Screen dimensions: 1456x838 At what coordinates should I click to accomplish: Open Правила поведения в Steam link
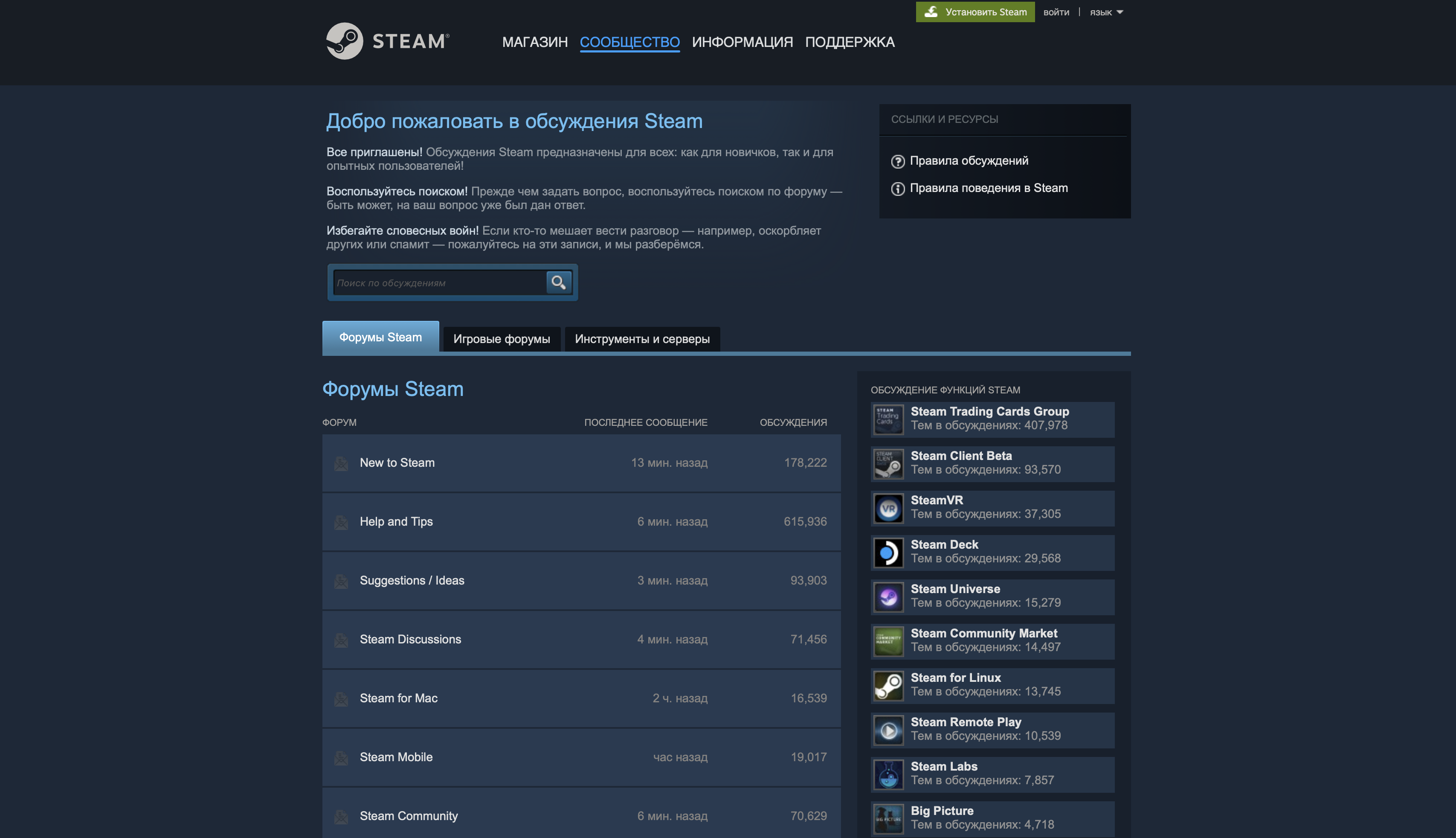click(988, 188)
